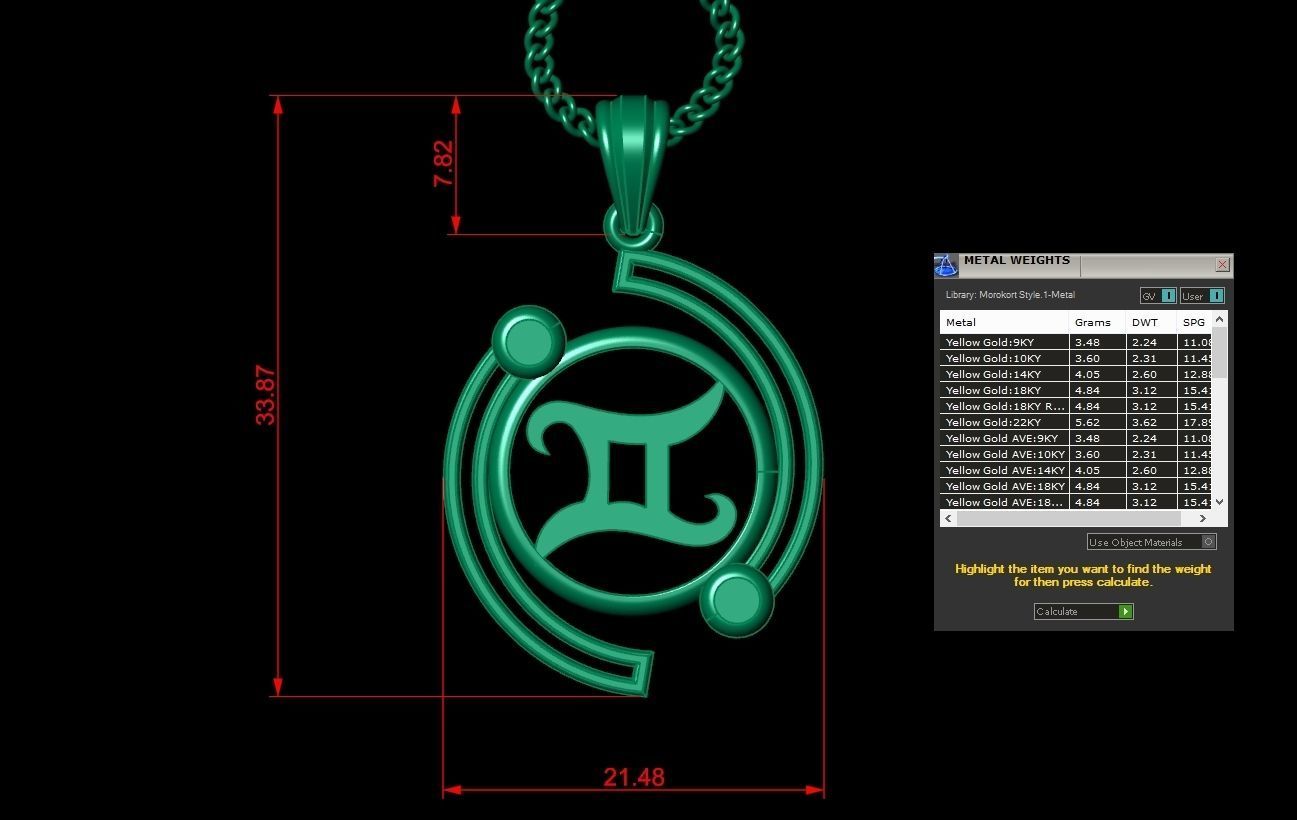Sort by the Metal column header

point(1004,322)
